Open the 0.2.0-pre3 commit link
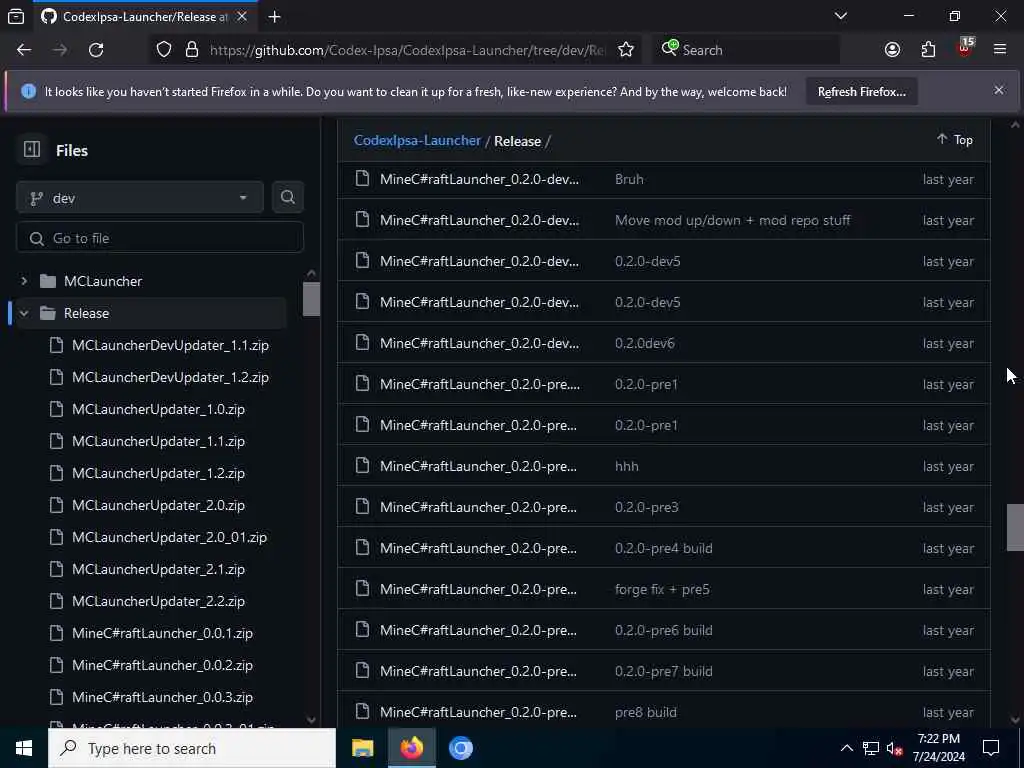 tap(646, 507)
